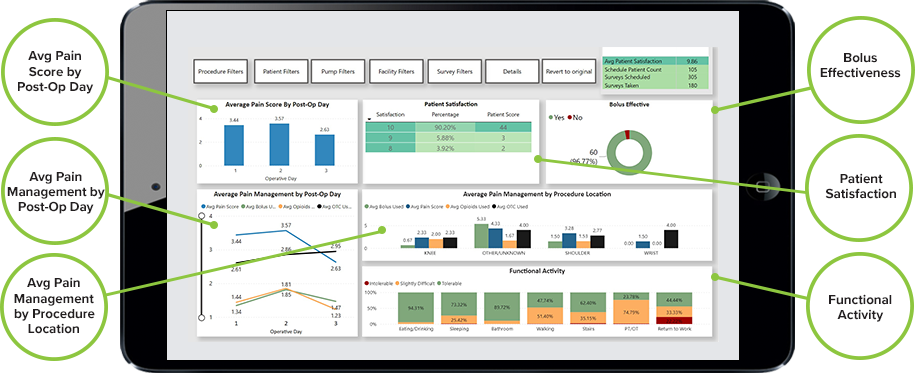Select Avg Pain Score legend in Post-Op Day line chart
Image resolution: width=915 pixels, height=373 pixels.
(220, 206)
